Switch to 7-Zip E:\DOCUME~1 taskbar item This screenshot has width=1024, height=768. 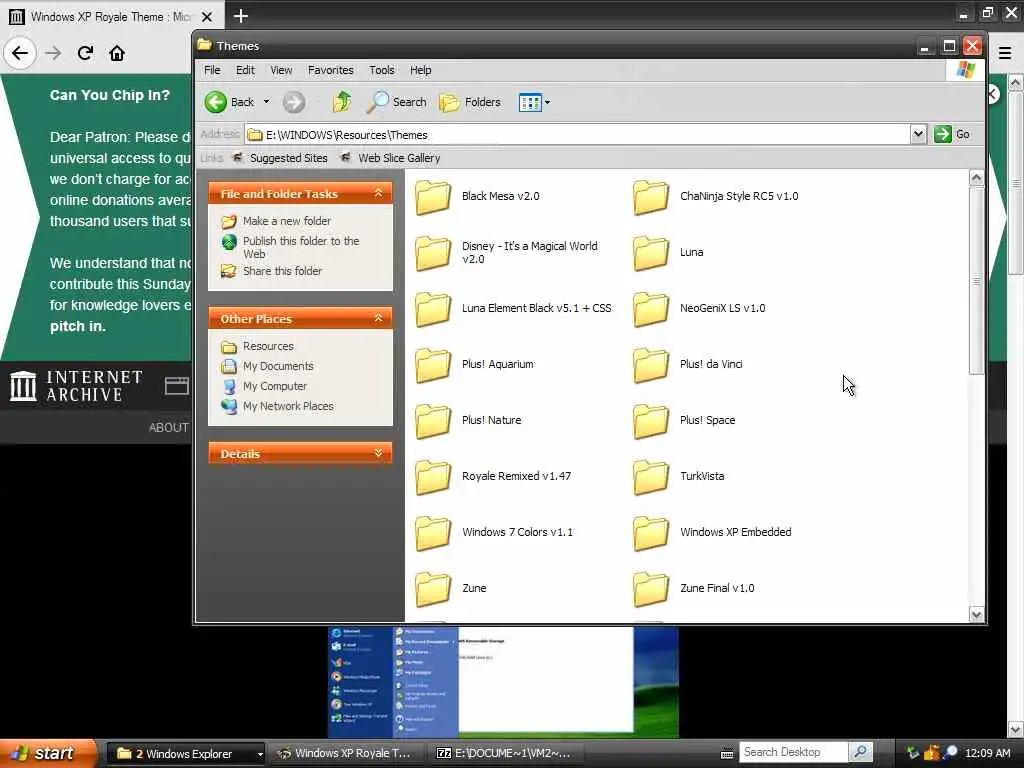pyautogui.click(x=505, y=754)
